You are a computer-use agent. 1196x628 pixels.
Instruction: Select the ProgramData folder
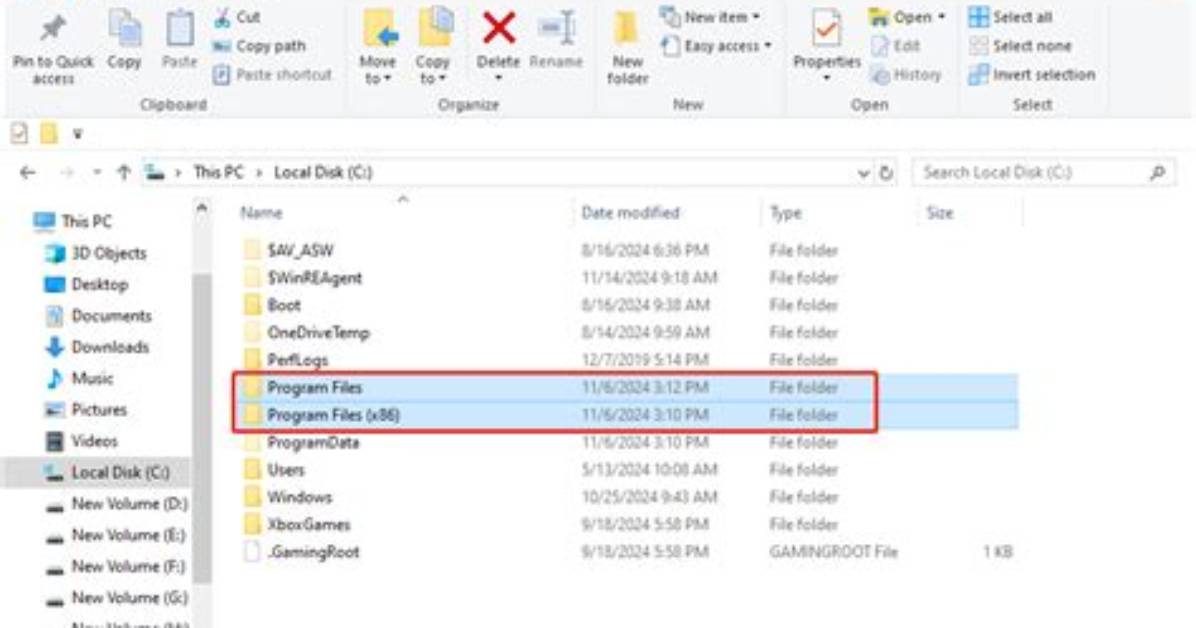click(301, 443)
